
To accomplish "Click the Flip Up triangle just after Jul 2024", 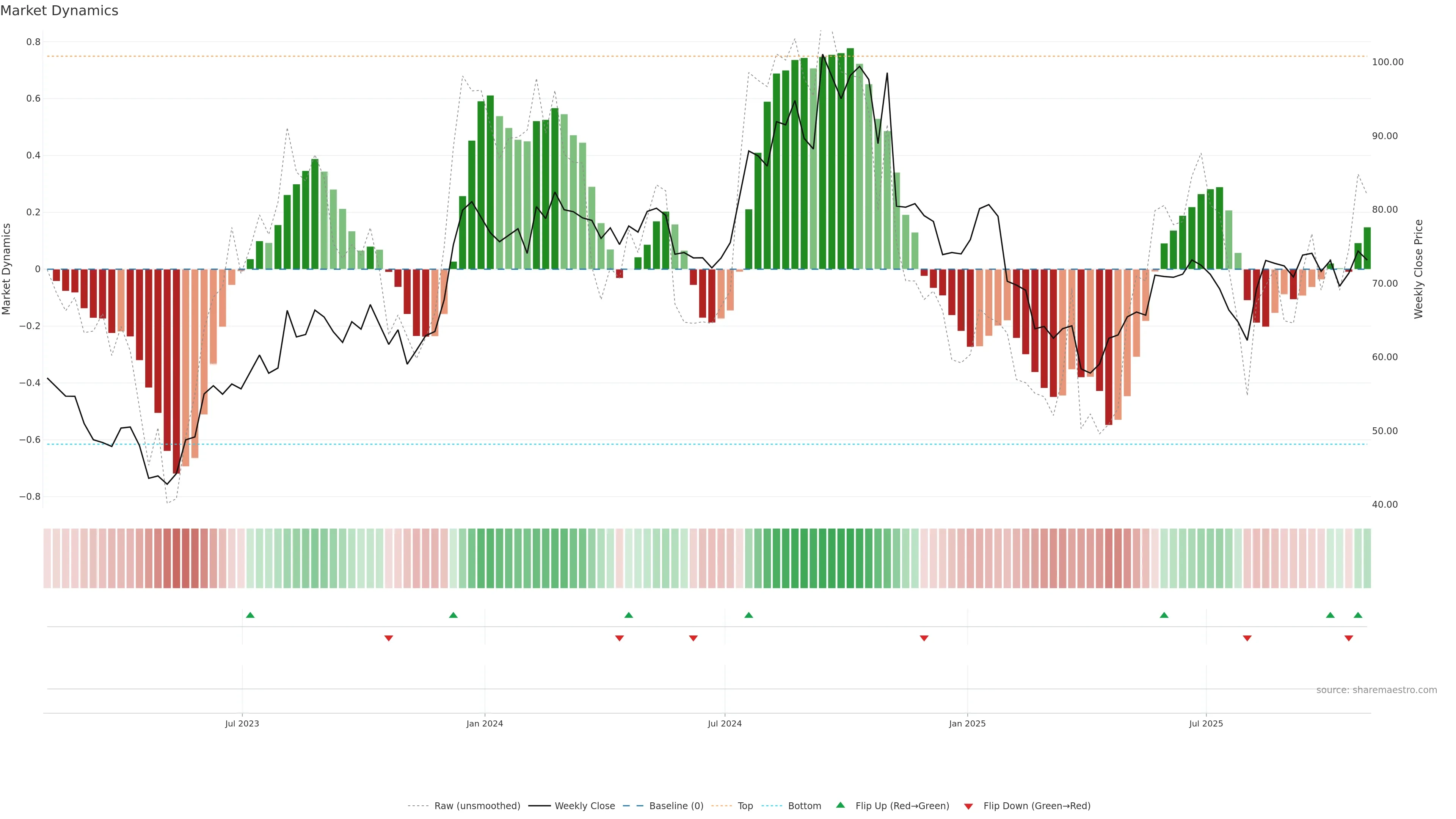I will [x=749, y=615].
